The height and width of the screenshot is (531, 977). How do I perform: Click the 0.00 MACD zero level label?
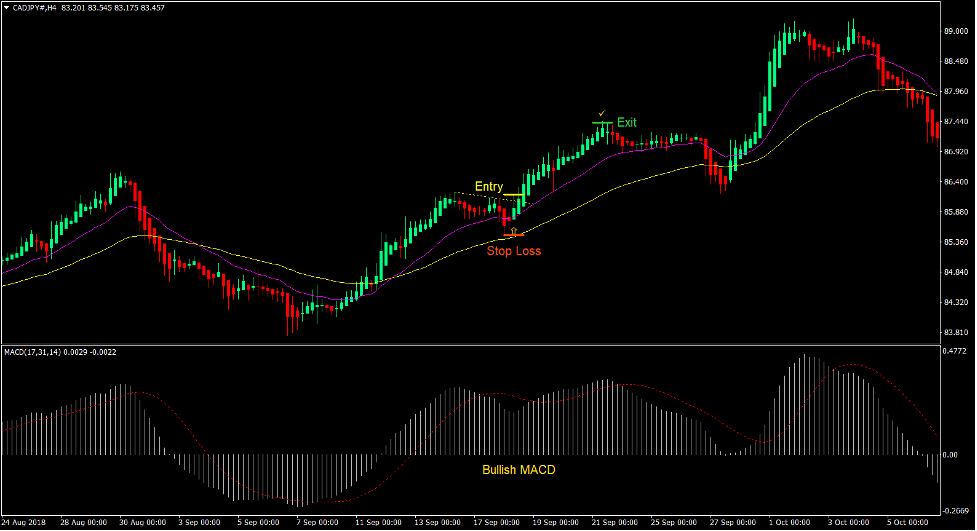[x=951, y=456]
